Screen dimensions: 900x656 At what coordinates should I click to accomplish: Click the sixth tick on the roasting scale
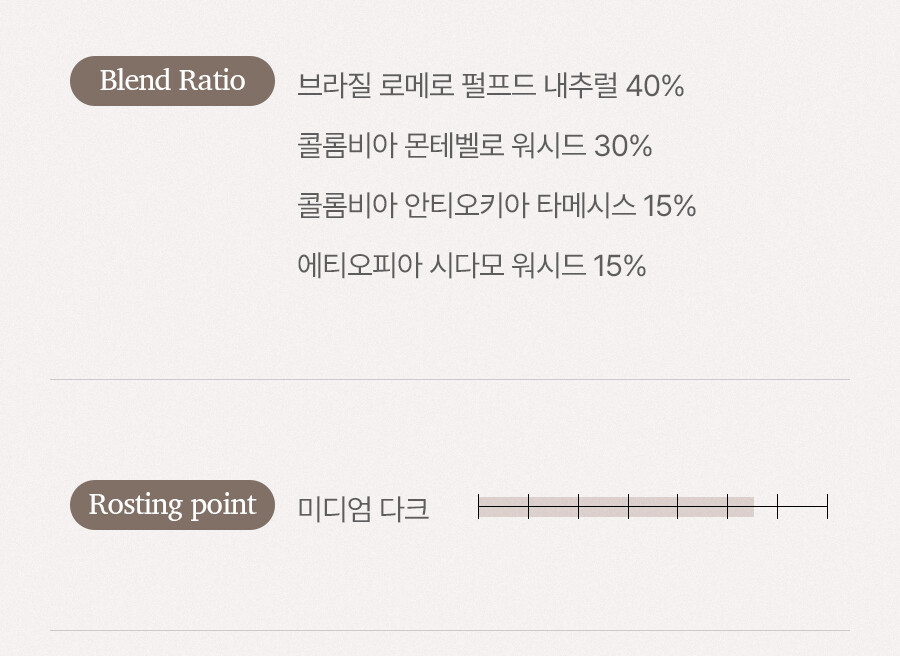pyautogui.click(x=728, y=507)
